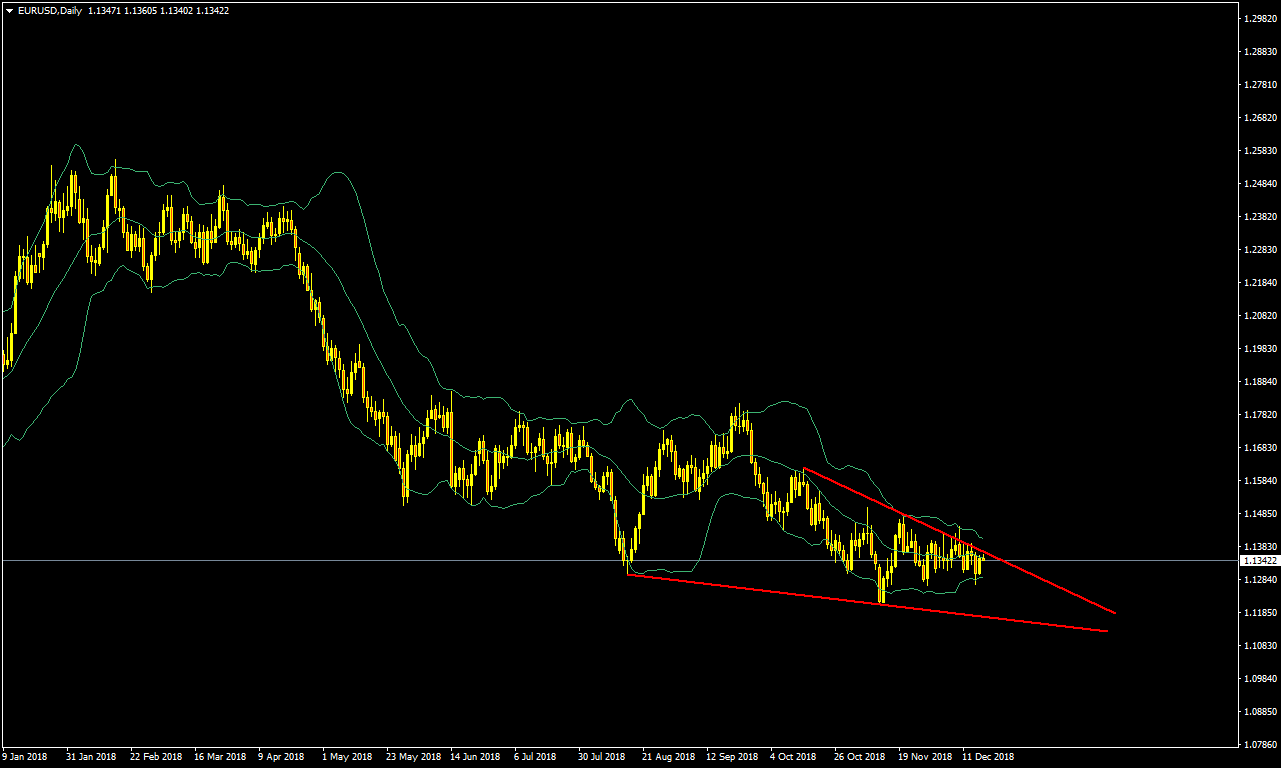
Task: Click the 1.13422 current price label
Action: coord(1258,561)
